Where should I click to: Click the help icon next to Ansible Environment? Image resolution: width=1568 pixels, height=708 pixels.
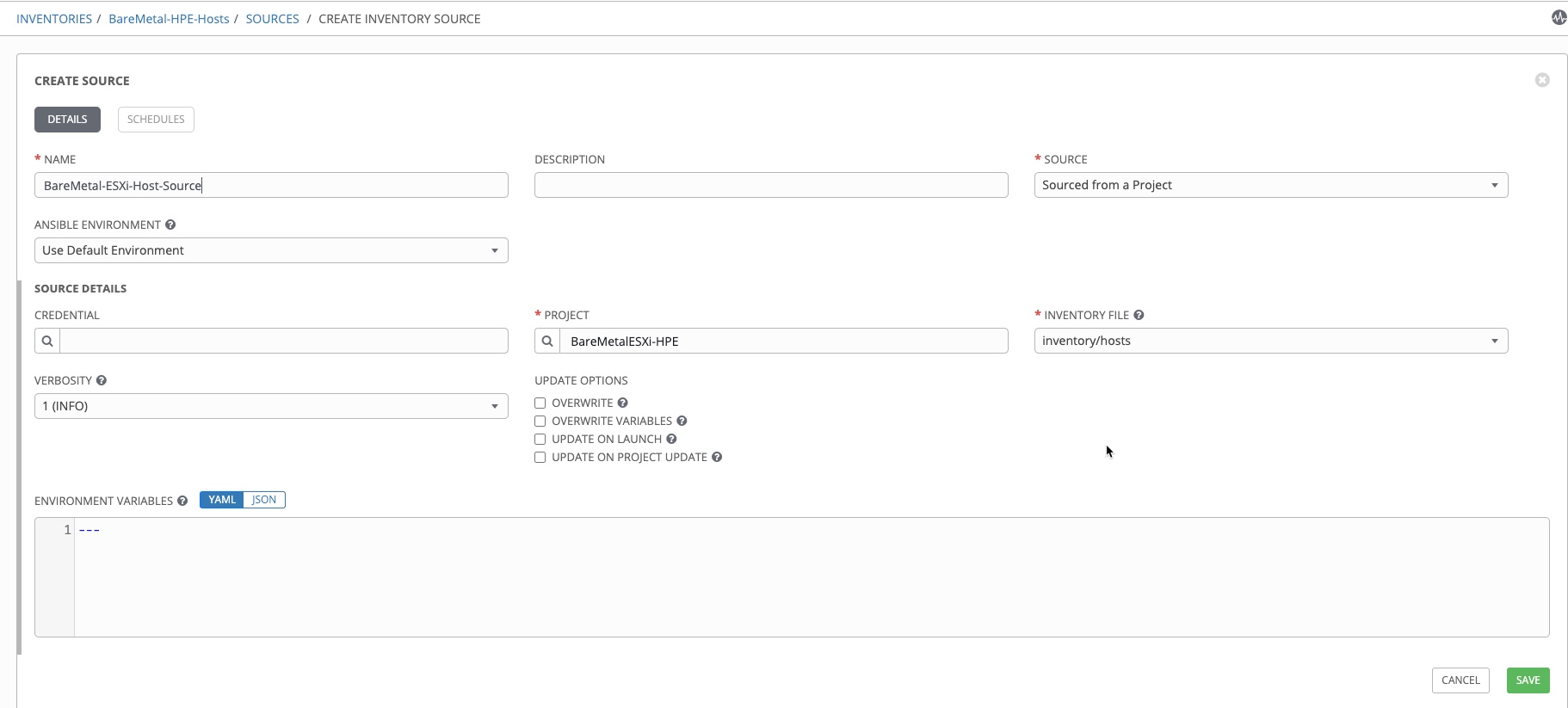(x=170, y=225)
